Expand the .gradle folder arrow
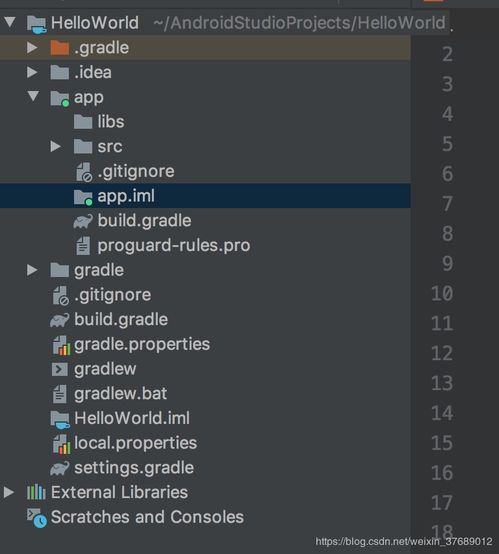This screenshot has height=554, width=499. pyautogui.click(x=32, y=47)
